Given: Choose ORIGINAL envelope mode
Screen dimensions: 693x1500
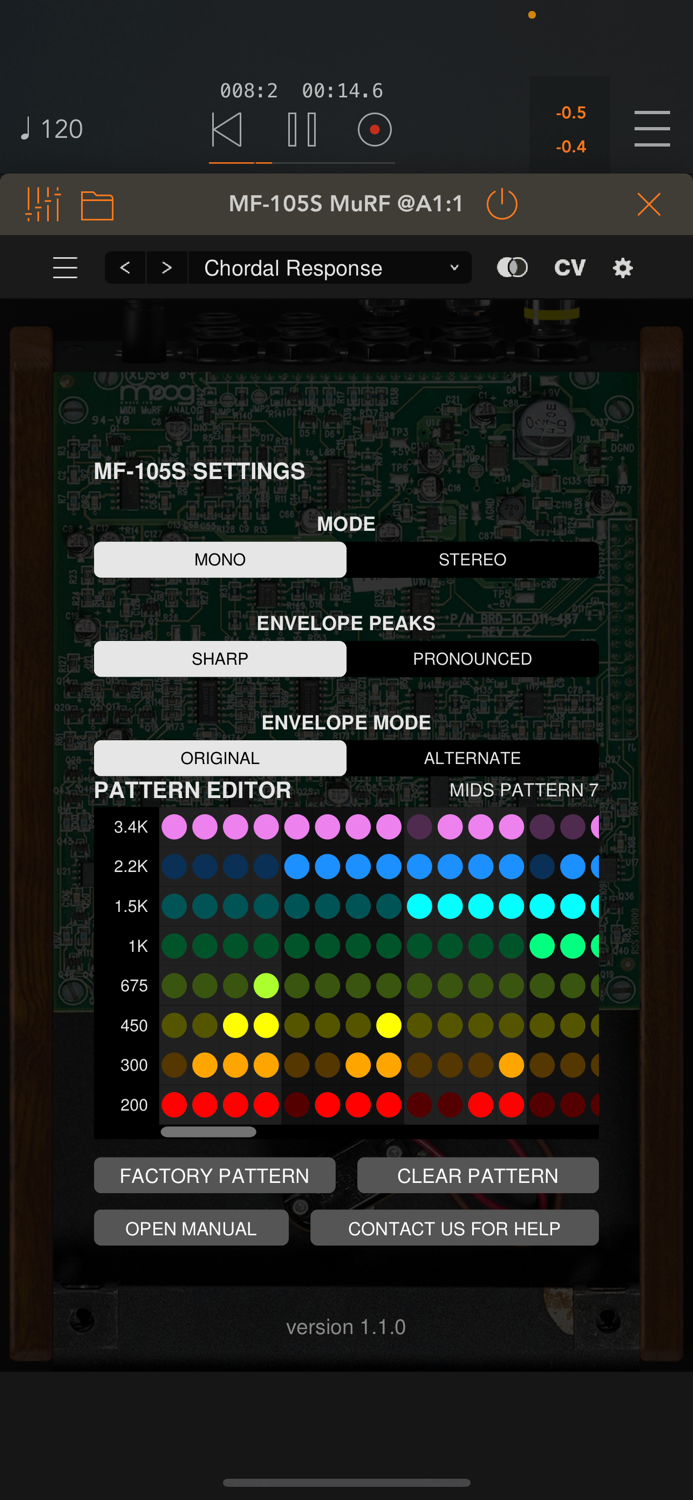Looking at the screenshot, I should pyautogui.click(x=220, y=758).
